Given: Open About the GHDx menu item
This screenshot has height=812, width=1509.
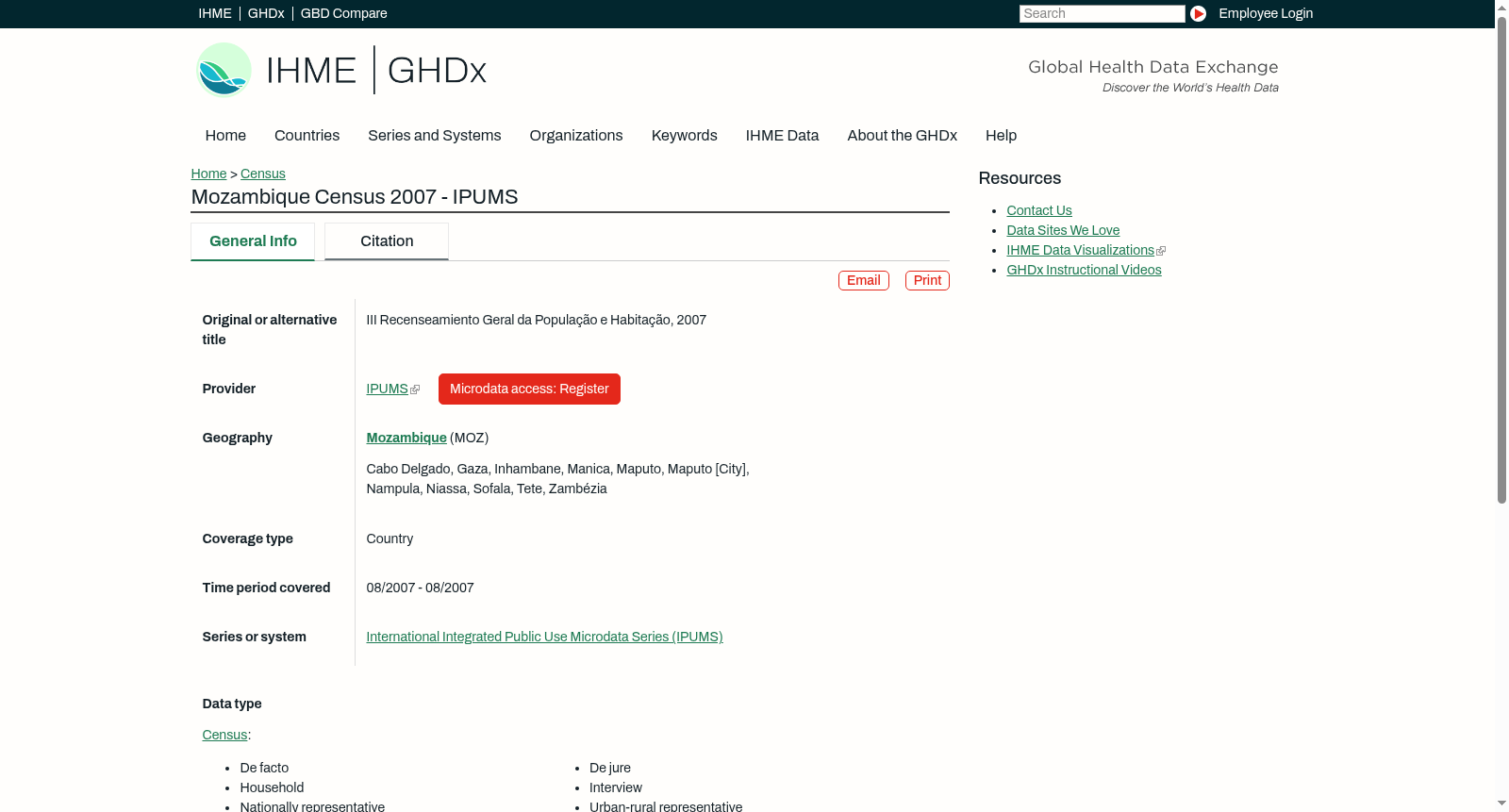Looking at the screenshot, I should click(x=903, y=136).
